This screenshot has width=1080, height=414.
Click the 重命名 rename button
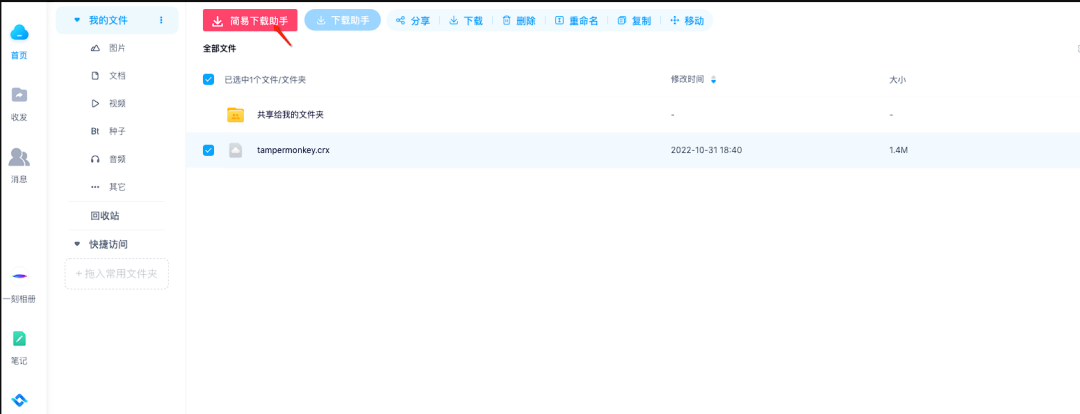(x=577, y=21)
